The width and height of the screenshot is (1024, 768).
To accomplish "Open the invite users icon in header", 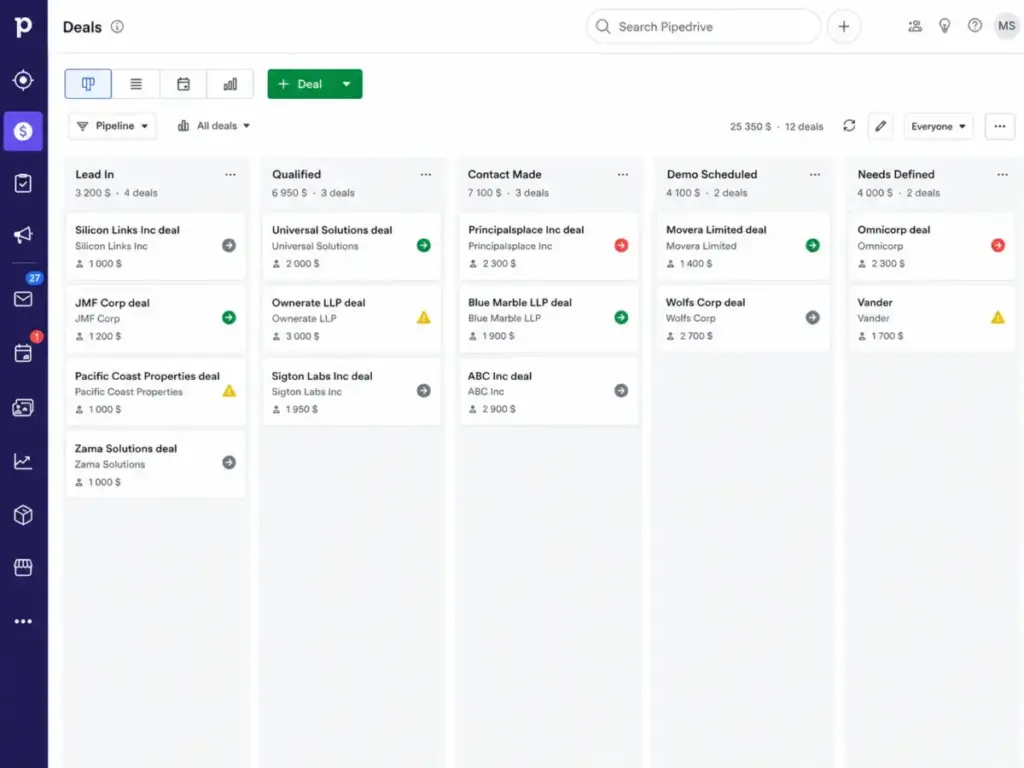I will click(x=915, y=26).
